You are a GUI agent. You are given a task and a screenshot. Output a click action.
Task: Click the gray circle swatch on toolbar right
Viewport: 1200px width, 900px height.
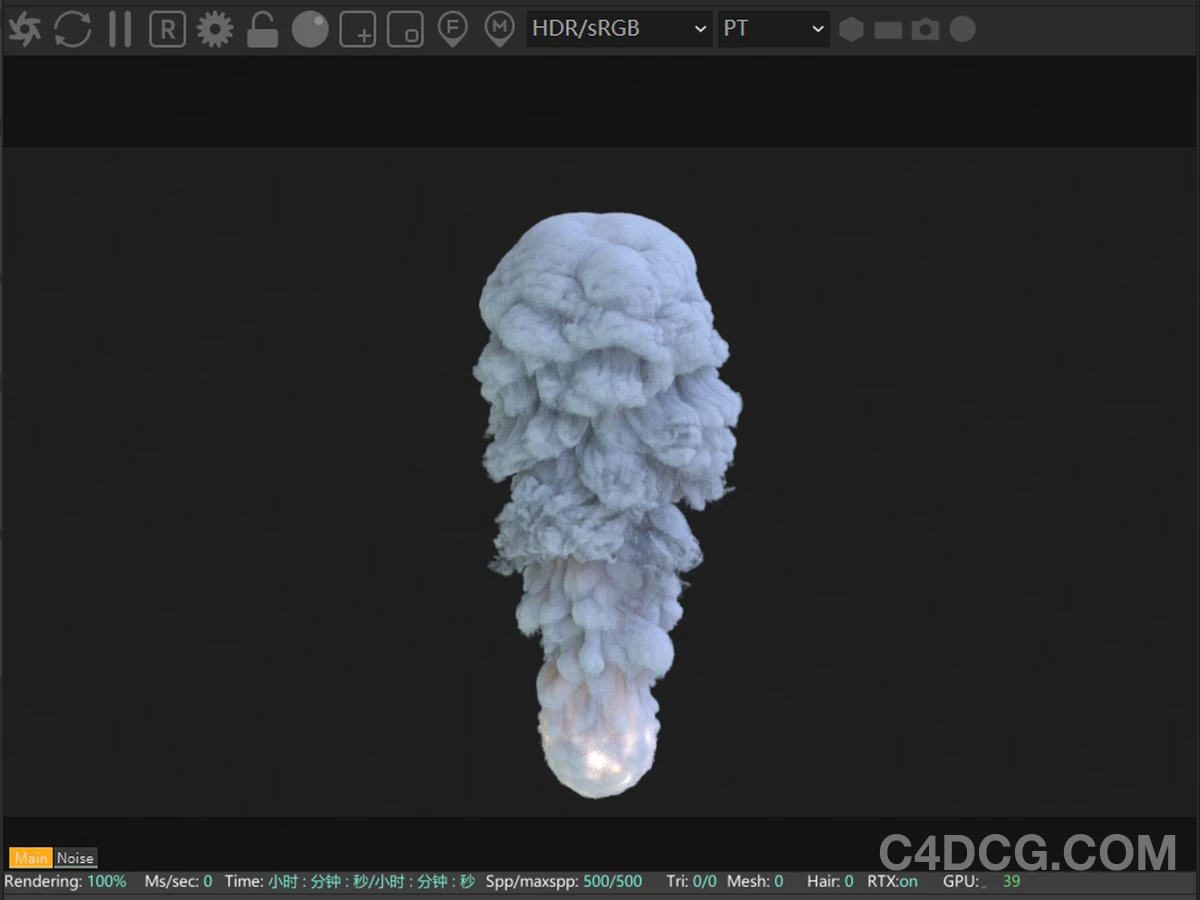961,29
